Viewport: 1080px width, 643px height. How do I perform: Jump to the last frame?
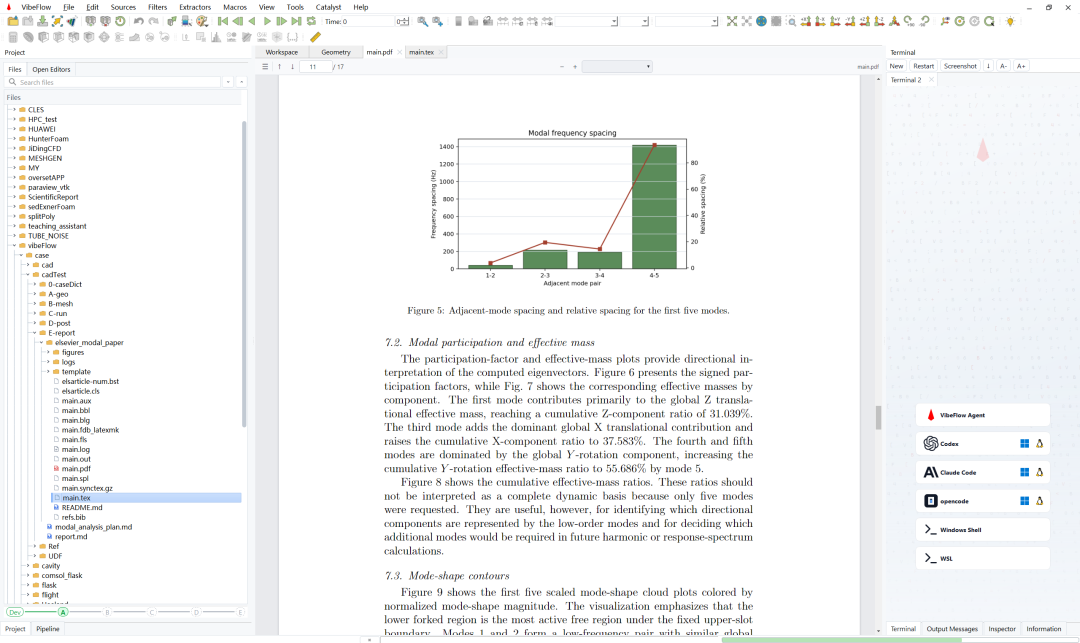click(x=296, y=21)
